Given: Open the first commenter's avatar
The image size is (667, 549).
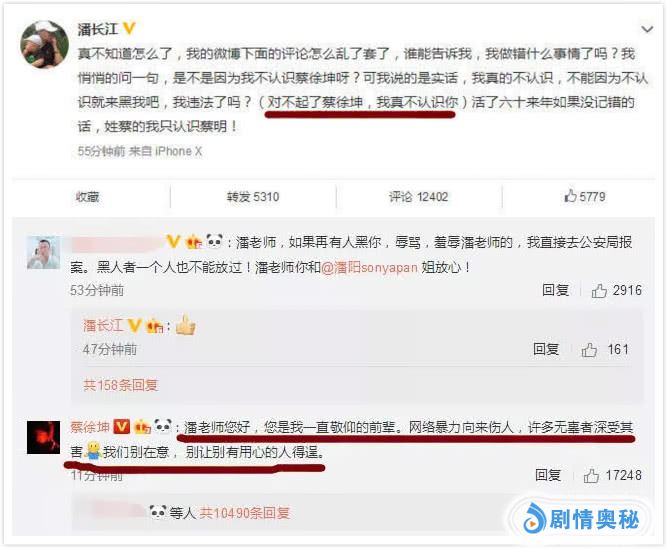Looking at the screenshot, I should tap(43, 253).
